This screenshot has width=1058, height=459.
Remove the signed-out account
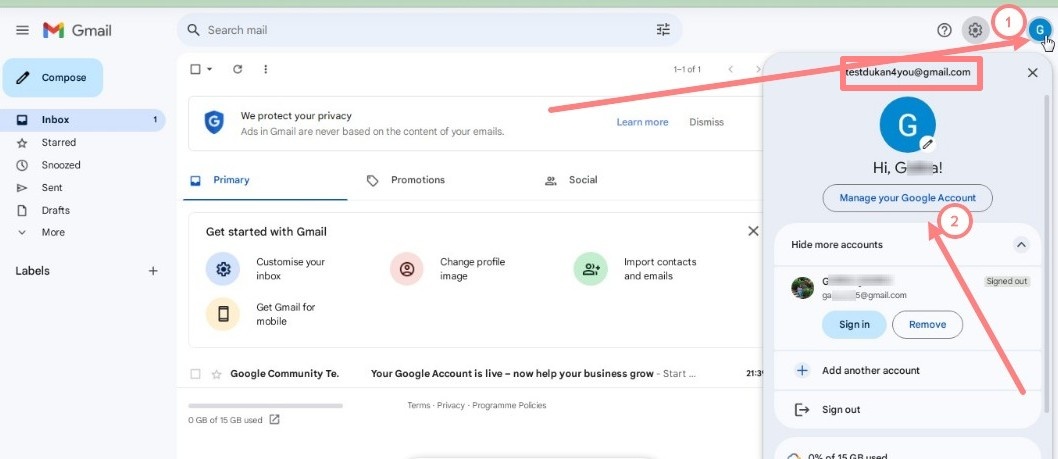927,325
